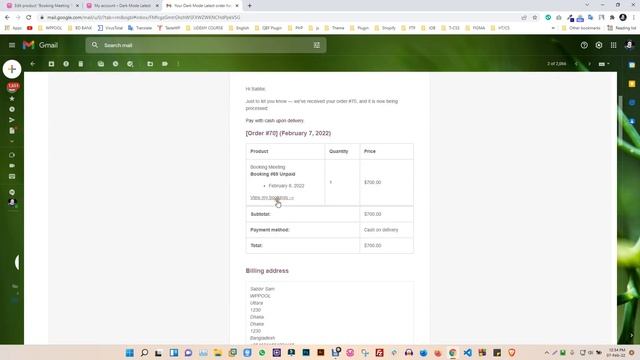This screenshot has height=360, width=640.
Task: Report this email as spam
Action: 66,64
